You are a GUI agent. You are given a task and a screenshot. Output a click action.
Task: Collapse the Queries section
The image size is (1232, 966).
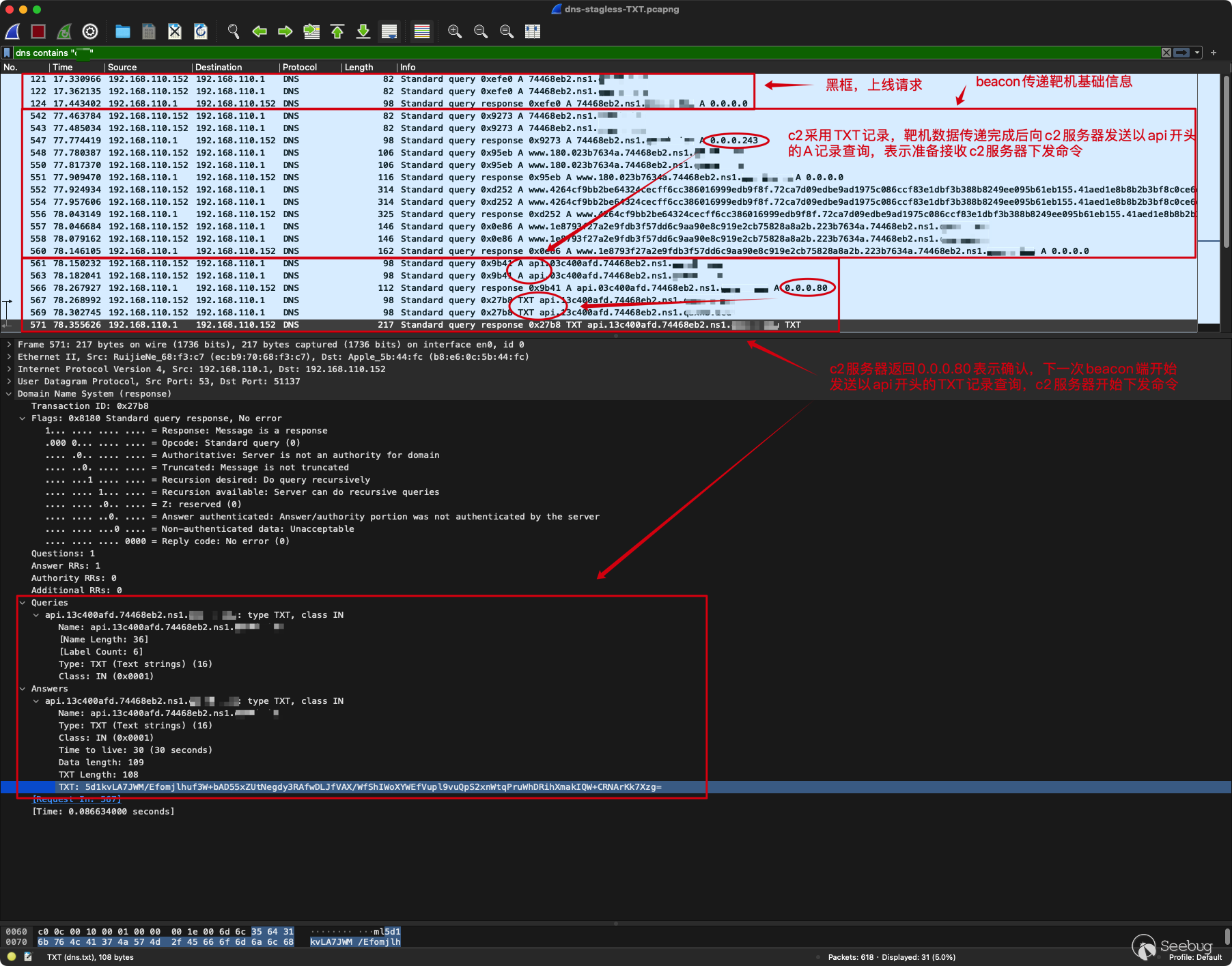(23, 603)
